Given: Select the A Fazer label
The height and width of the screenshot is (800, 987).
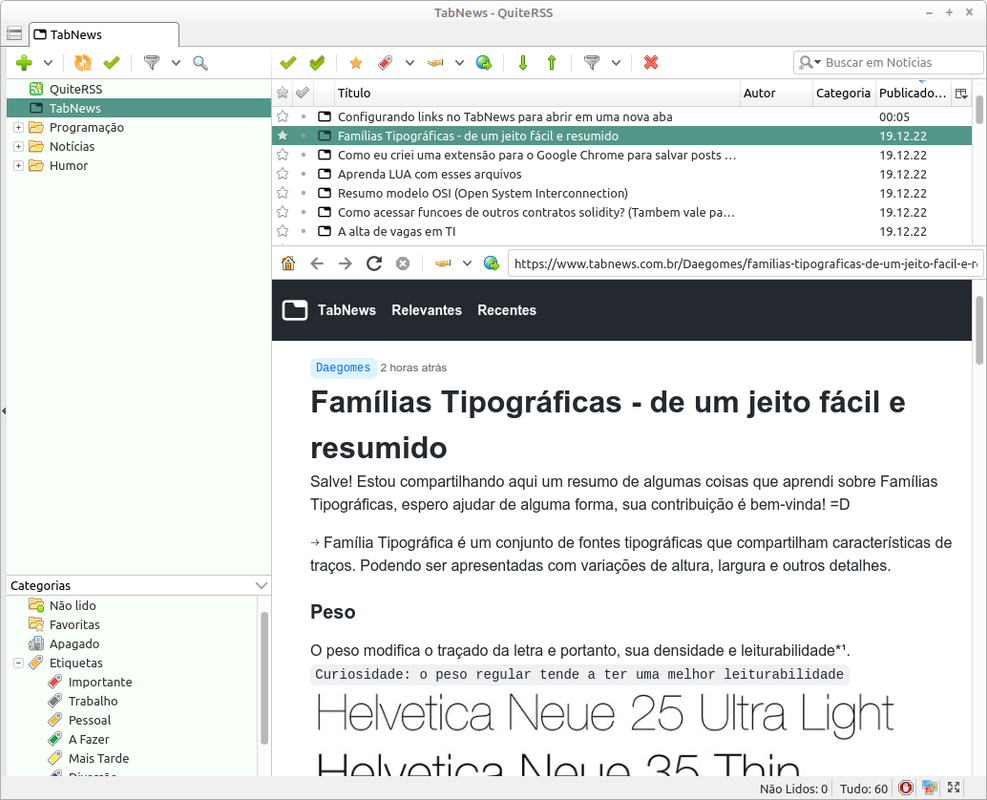Looking at the screenshot, I should tap(89, 740).
